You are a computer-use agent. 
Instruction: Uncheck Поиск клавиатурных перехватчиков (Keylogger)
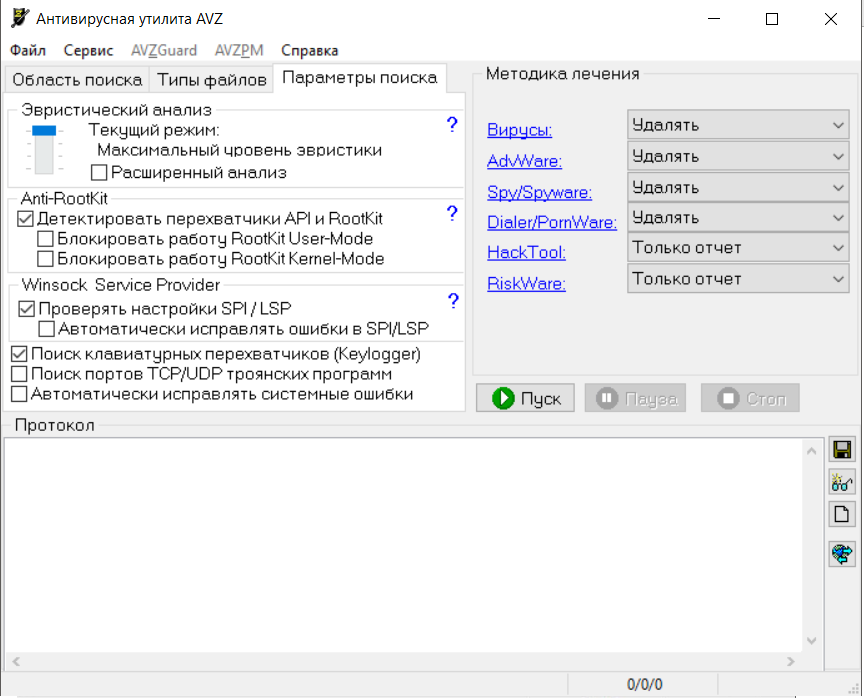19,354
